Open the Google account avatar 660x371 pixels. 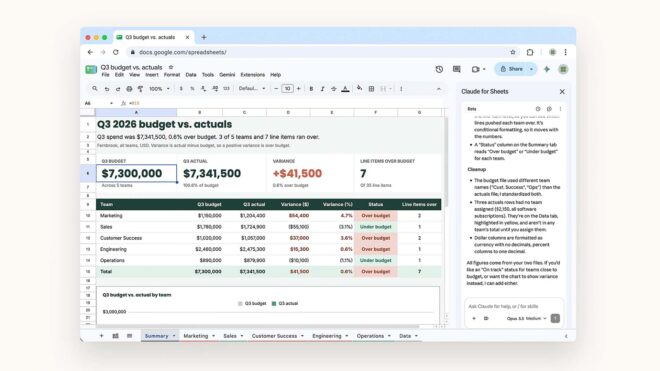point(563,69)
